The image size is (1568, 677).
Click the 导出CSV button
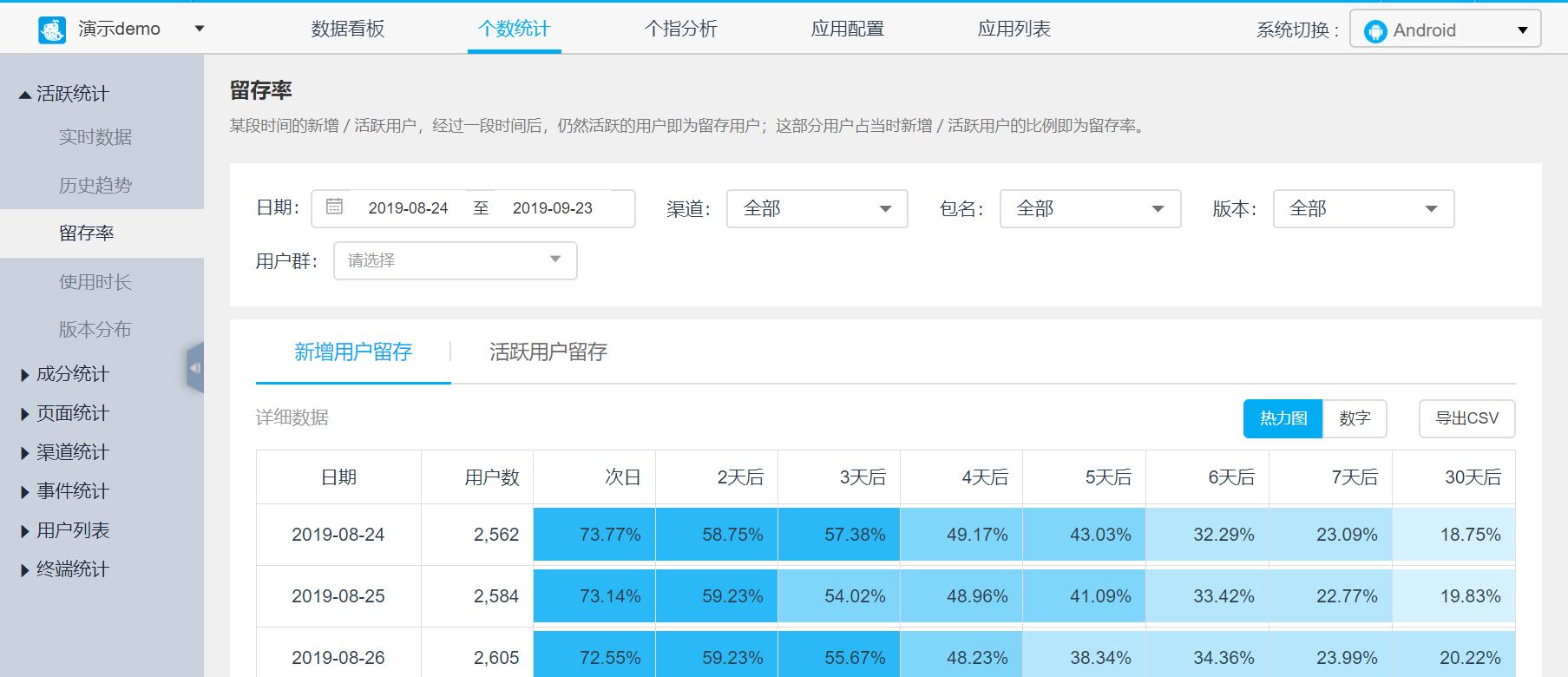[1466, 418]
